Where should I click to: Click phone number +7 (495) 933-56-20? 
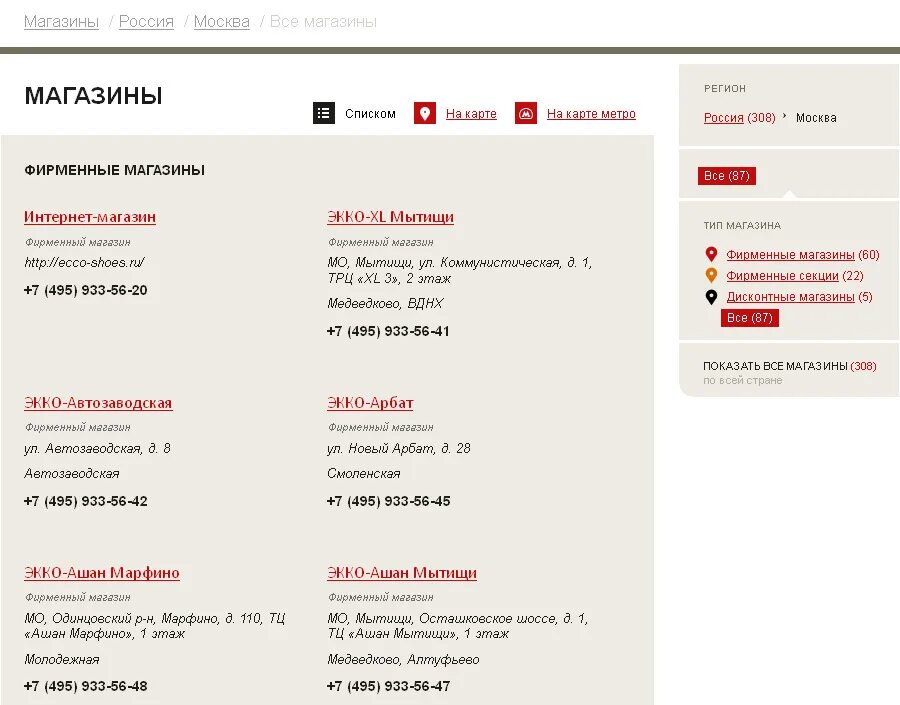86,290
